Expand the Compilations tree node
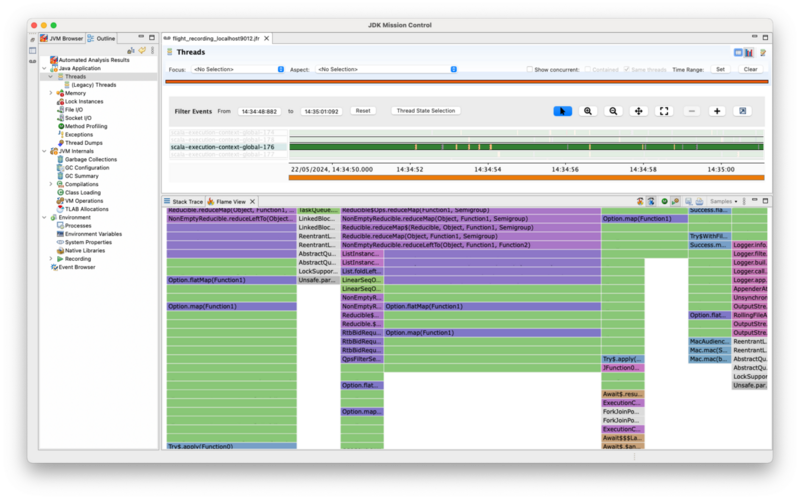This screenshot has width=800, height=499. (x=51, y=184)
